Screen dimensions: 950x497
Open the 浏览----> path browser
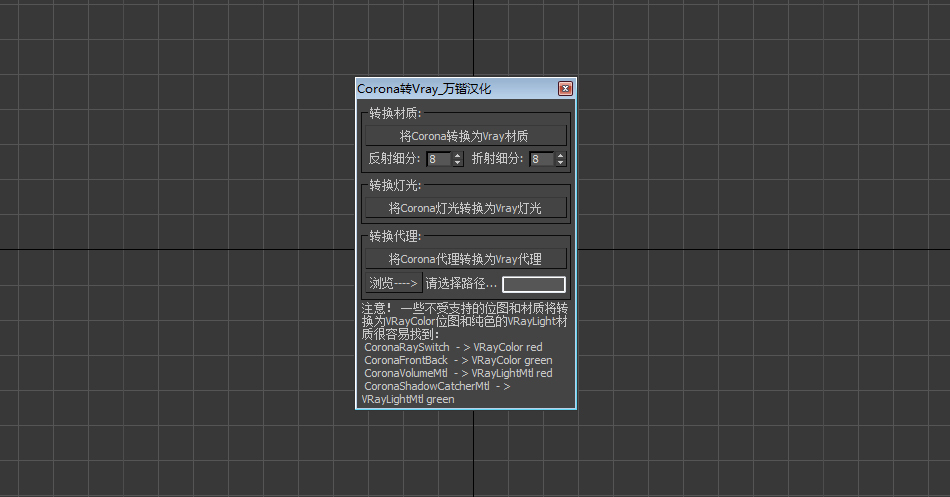click(394, 283)
